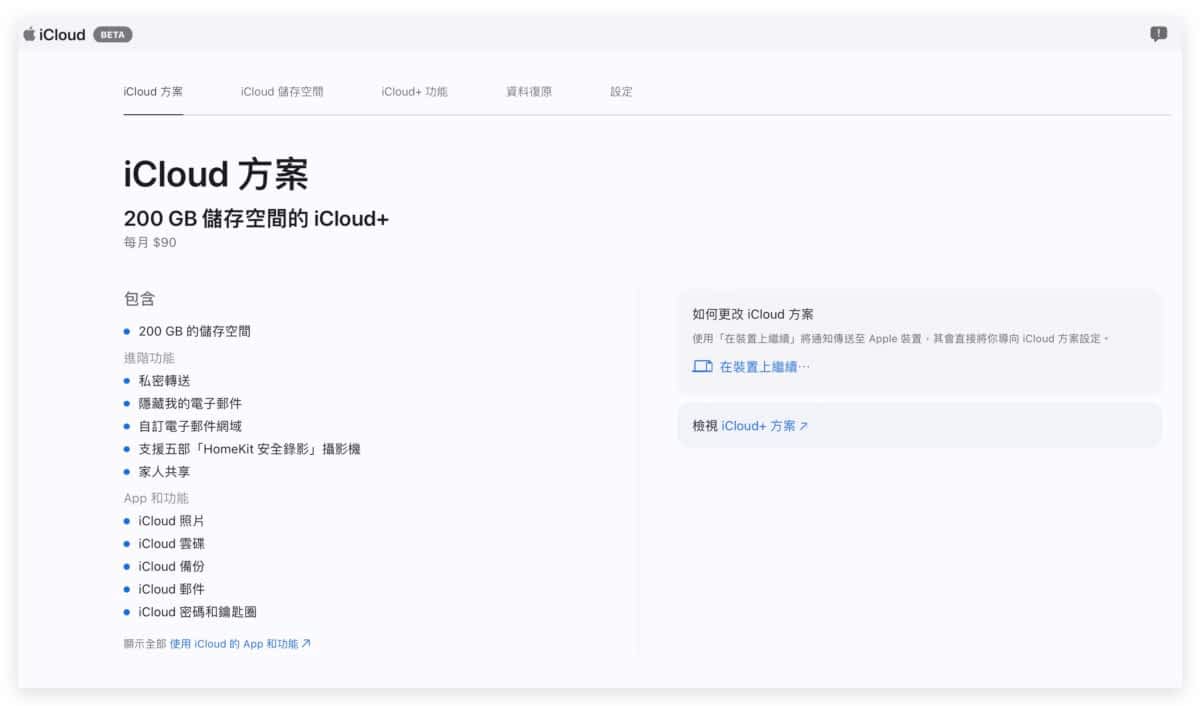Open the iCloud+ 功能 tab
Viewport: 1200px width, 706px height.
pos(414,91)
